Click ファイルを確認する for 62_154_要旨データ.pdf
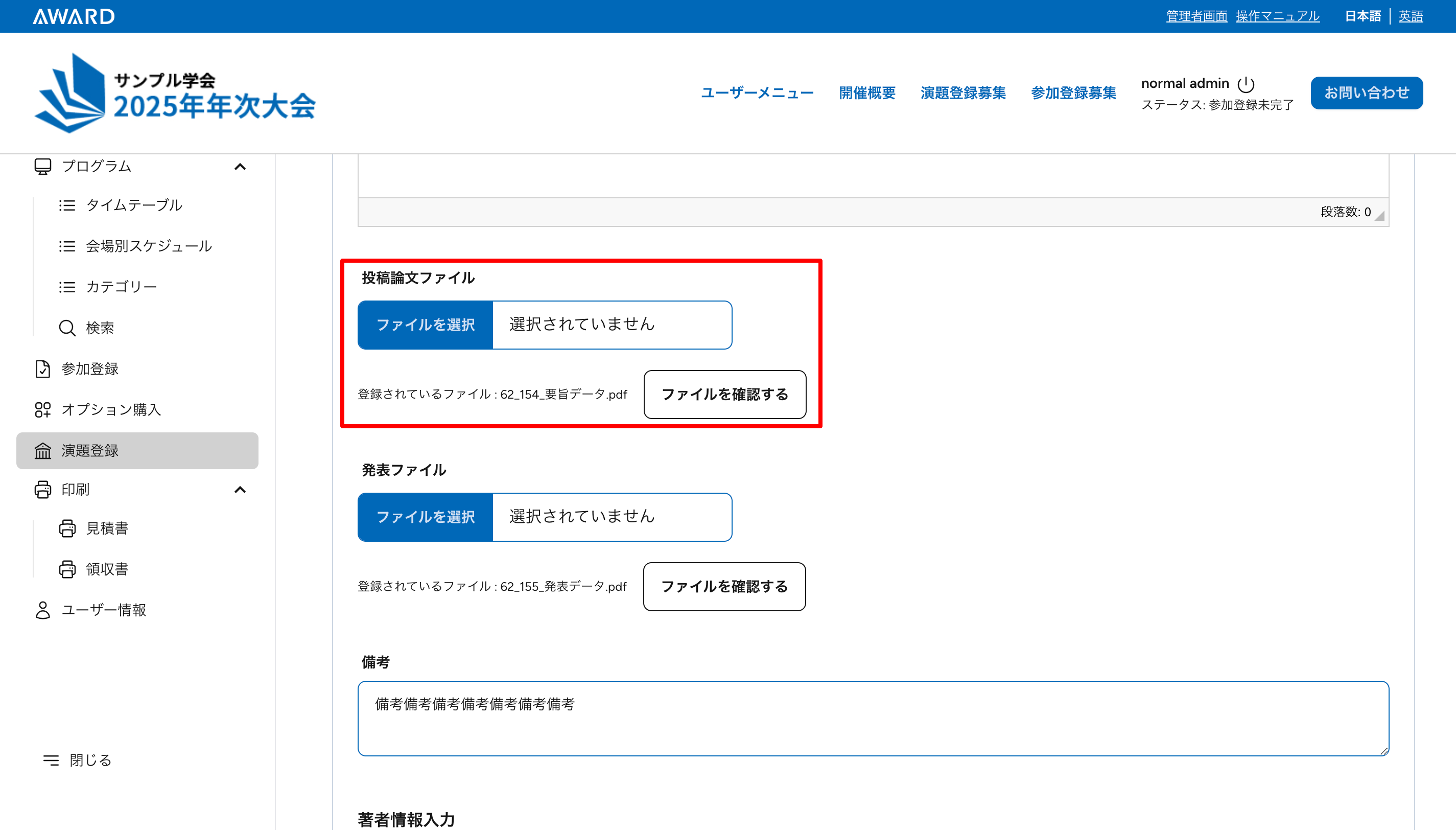This screenshot has width=1456, height=830. point(724,395)
